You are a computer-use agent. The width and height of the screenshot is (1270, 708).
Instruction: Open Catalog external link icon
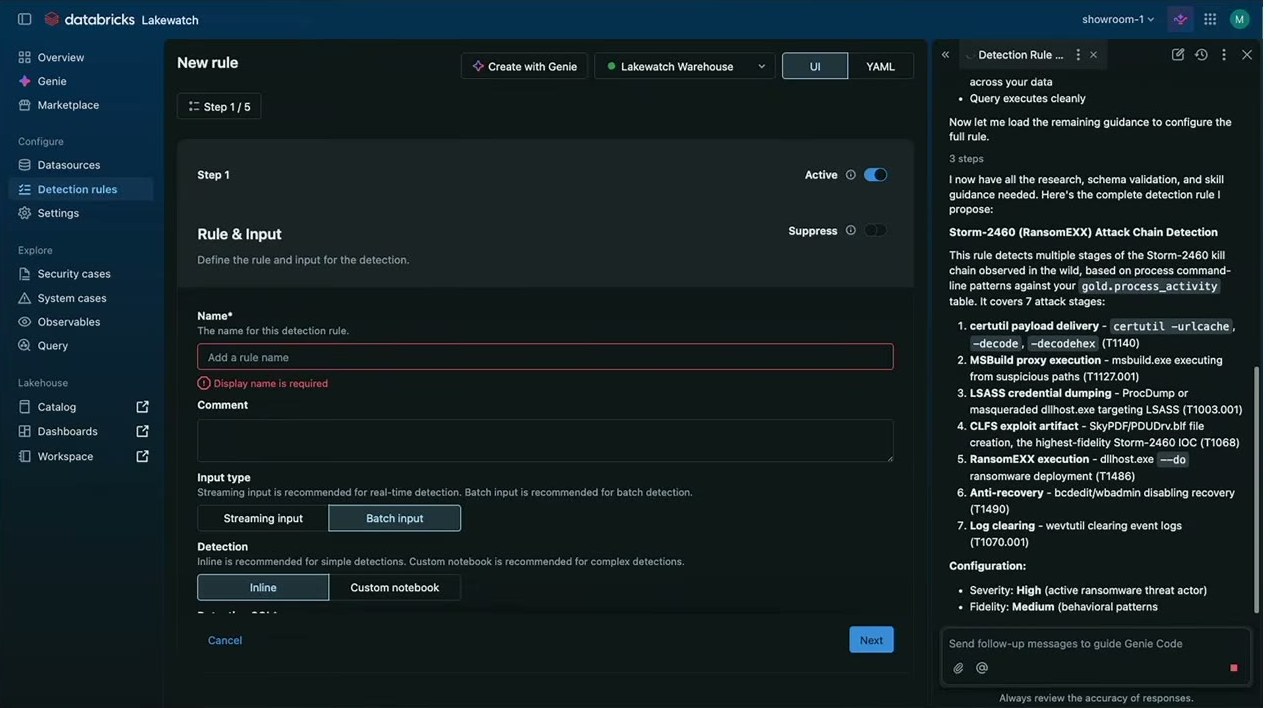[x=143, y=407]
